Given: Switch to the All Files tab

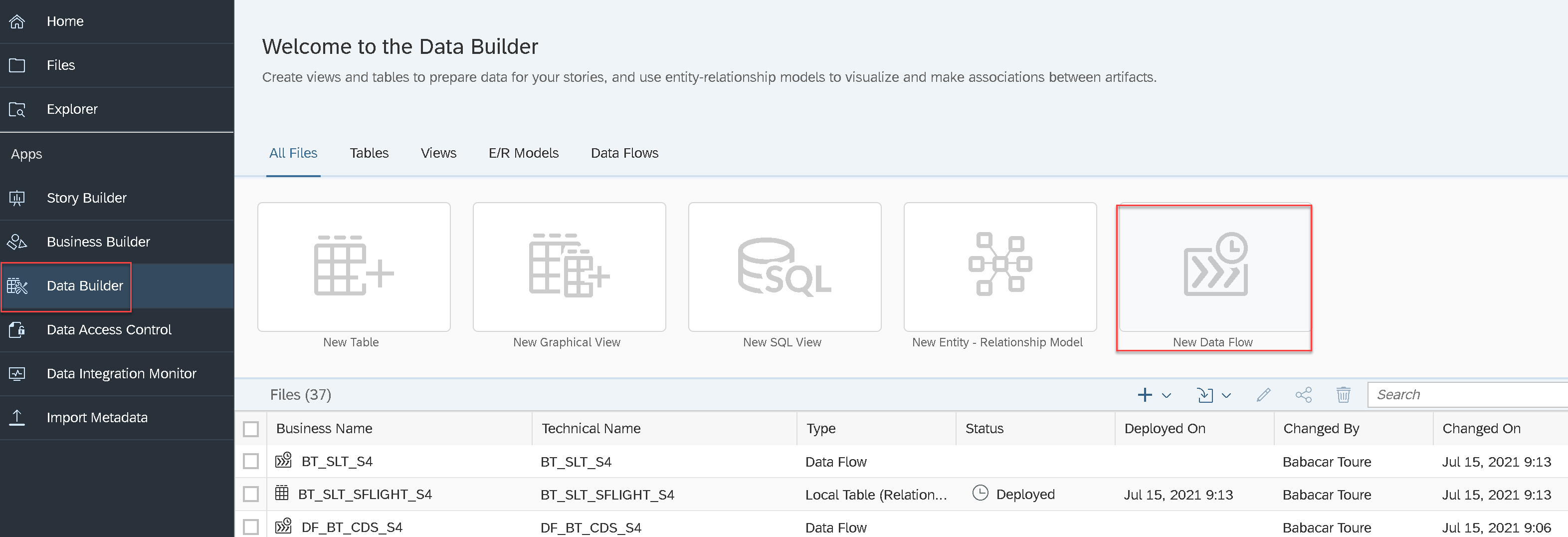Looking at the screenshot, I should [293, 153].
